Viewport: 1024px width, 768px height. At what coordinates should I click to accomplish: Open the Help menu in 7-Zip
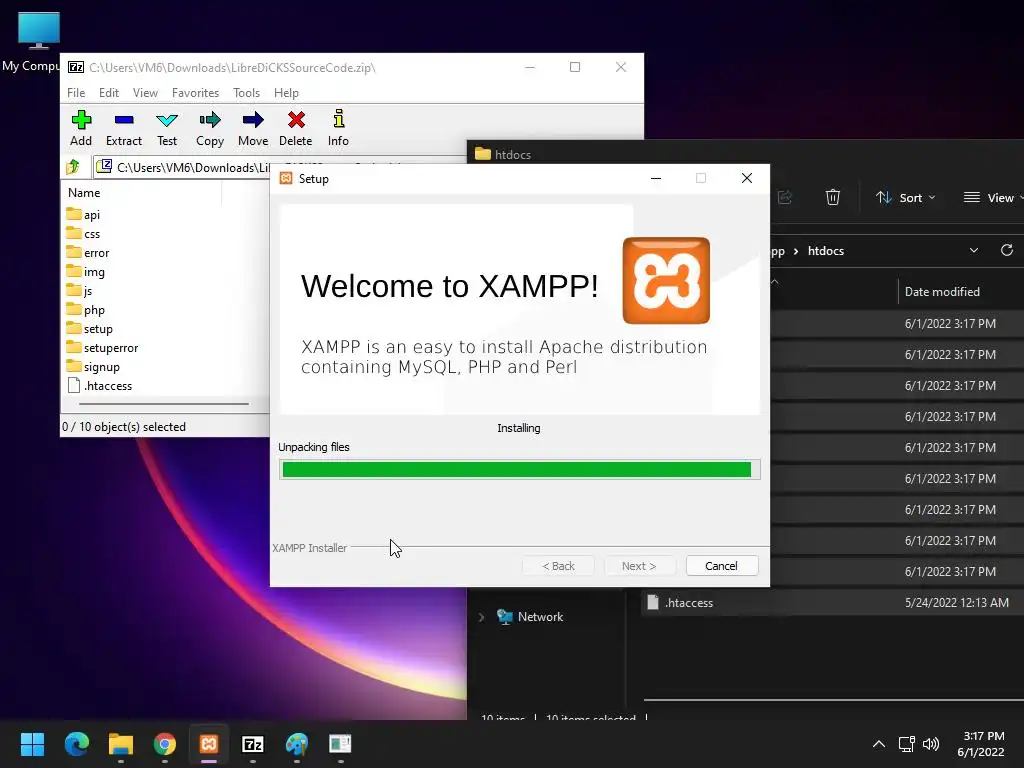(x=286, y=93)
